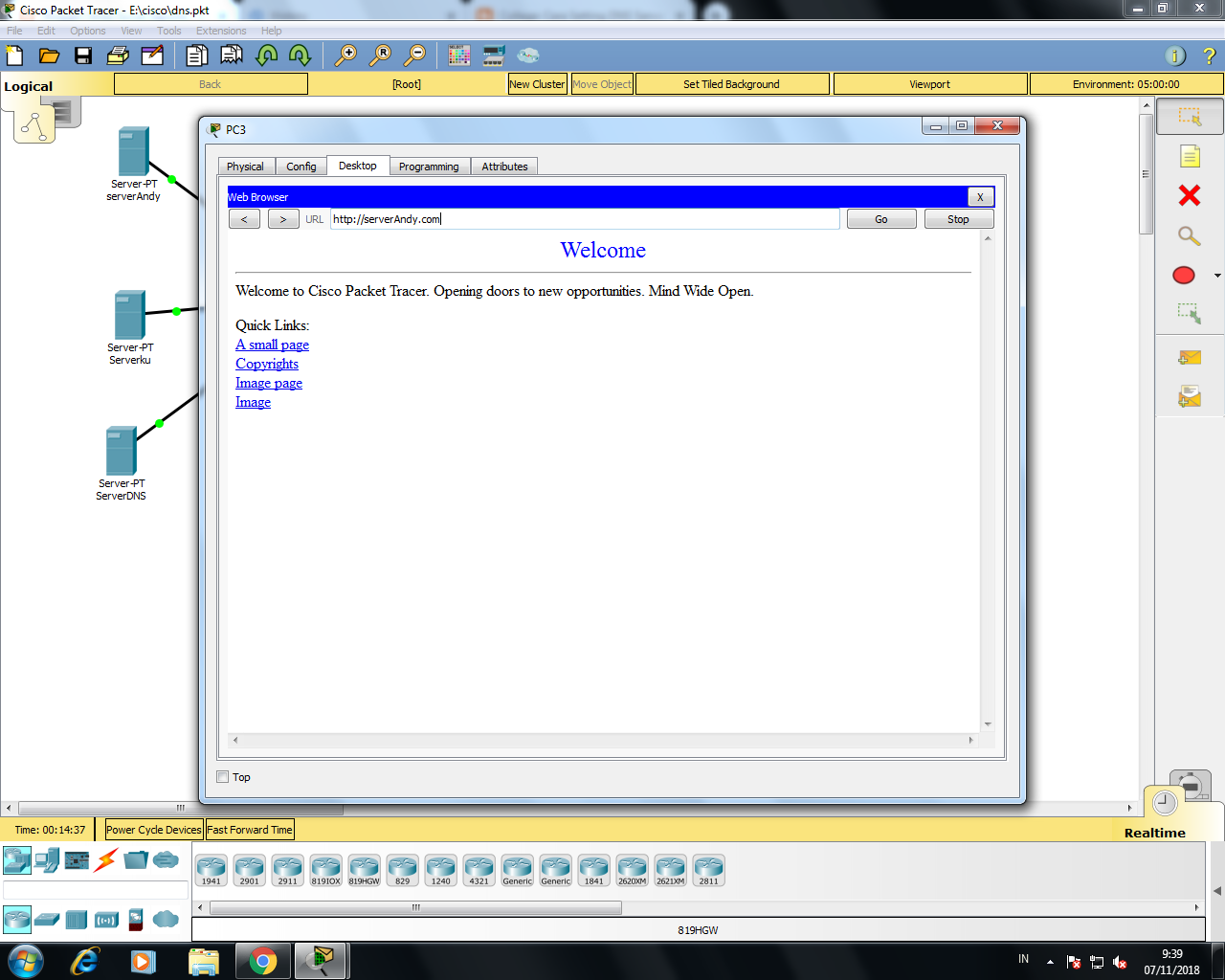Screen dimensions: 1225x980
Task: Open the color palette toolbar icon
Action: click(x=458, y=56)
